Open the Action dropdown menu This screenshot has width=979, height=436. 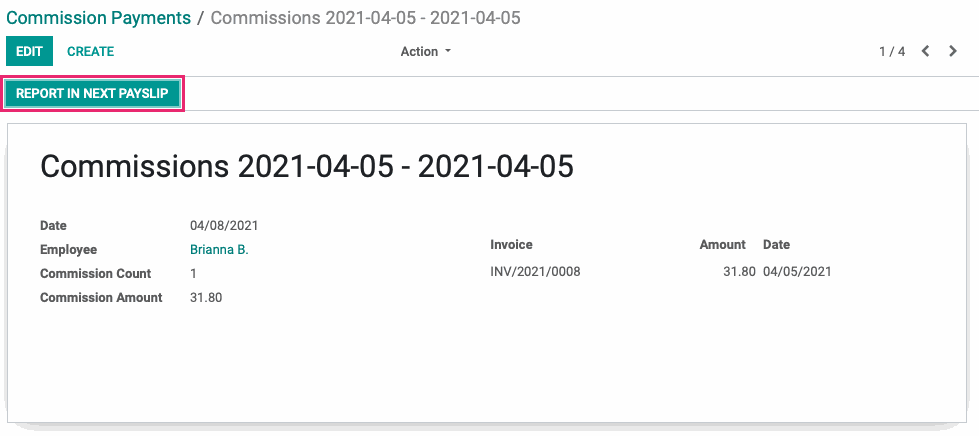pos(426,52)
